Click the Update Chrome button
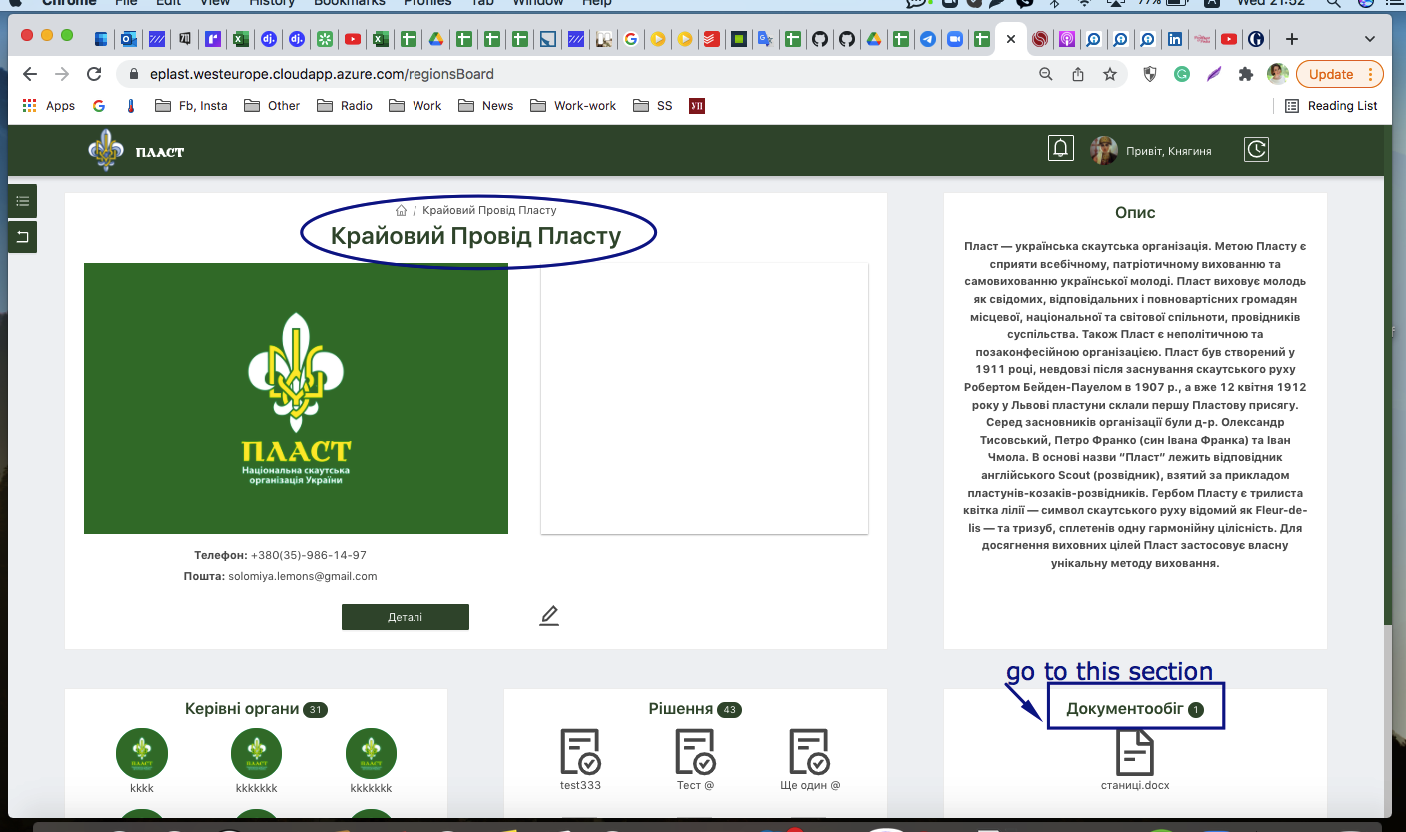Viewport: 1406px width, 832px height. pos(1340,74)
